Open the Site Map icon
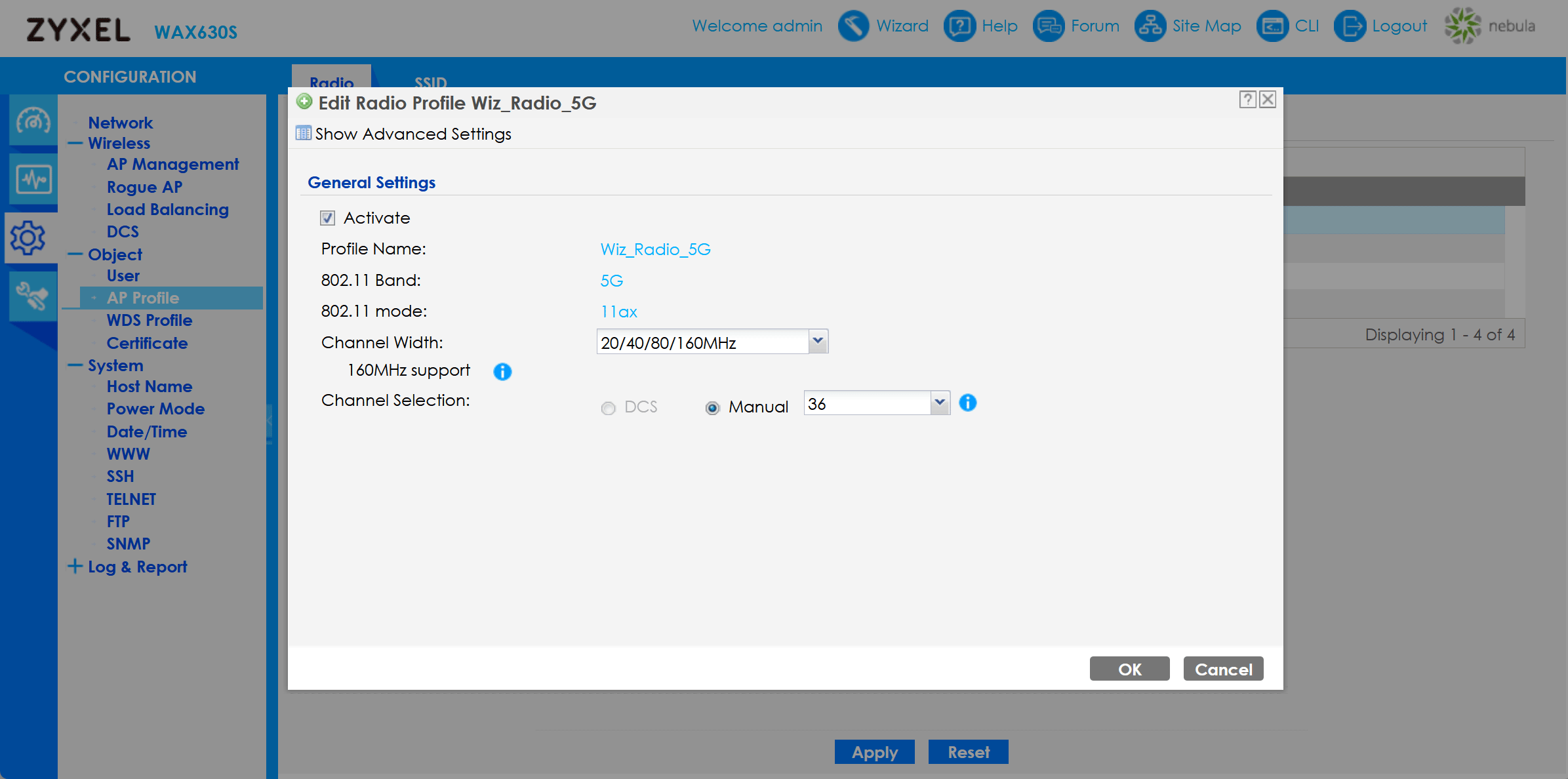This screenshot has width=1568, height=779. 1150,26
